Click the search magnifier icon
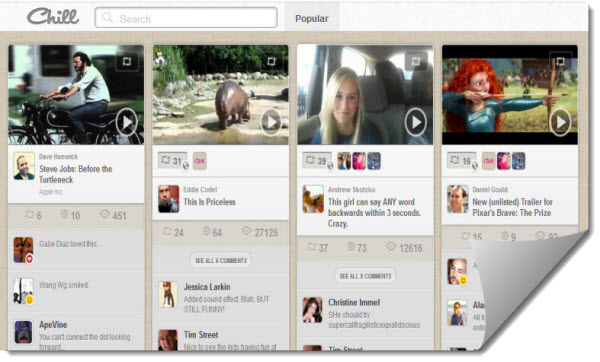The image size is (600, 362). coord(108,18)
